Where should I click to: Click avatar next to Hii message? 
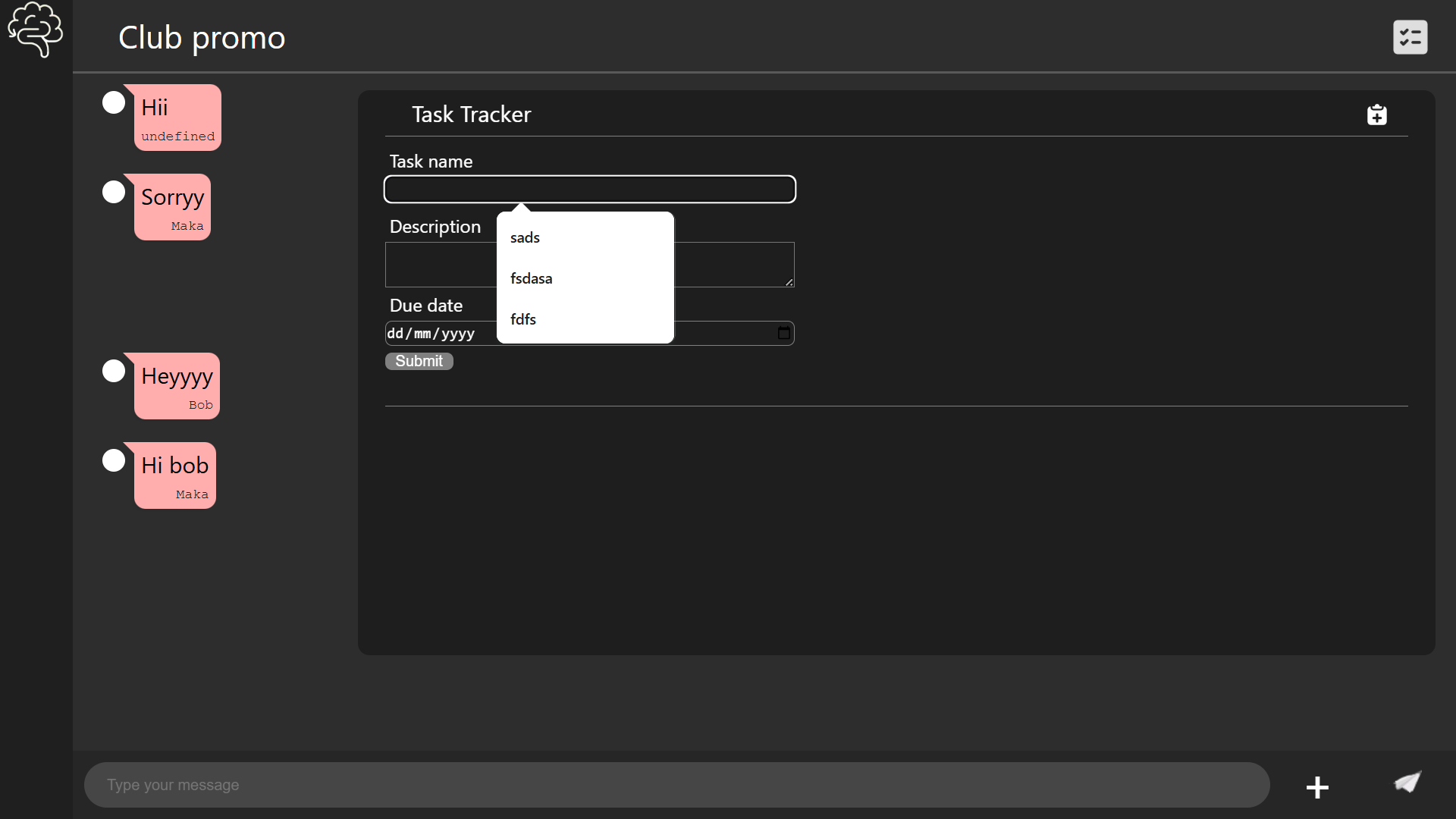coord(114,102)
